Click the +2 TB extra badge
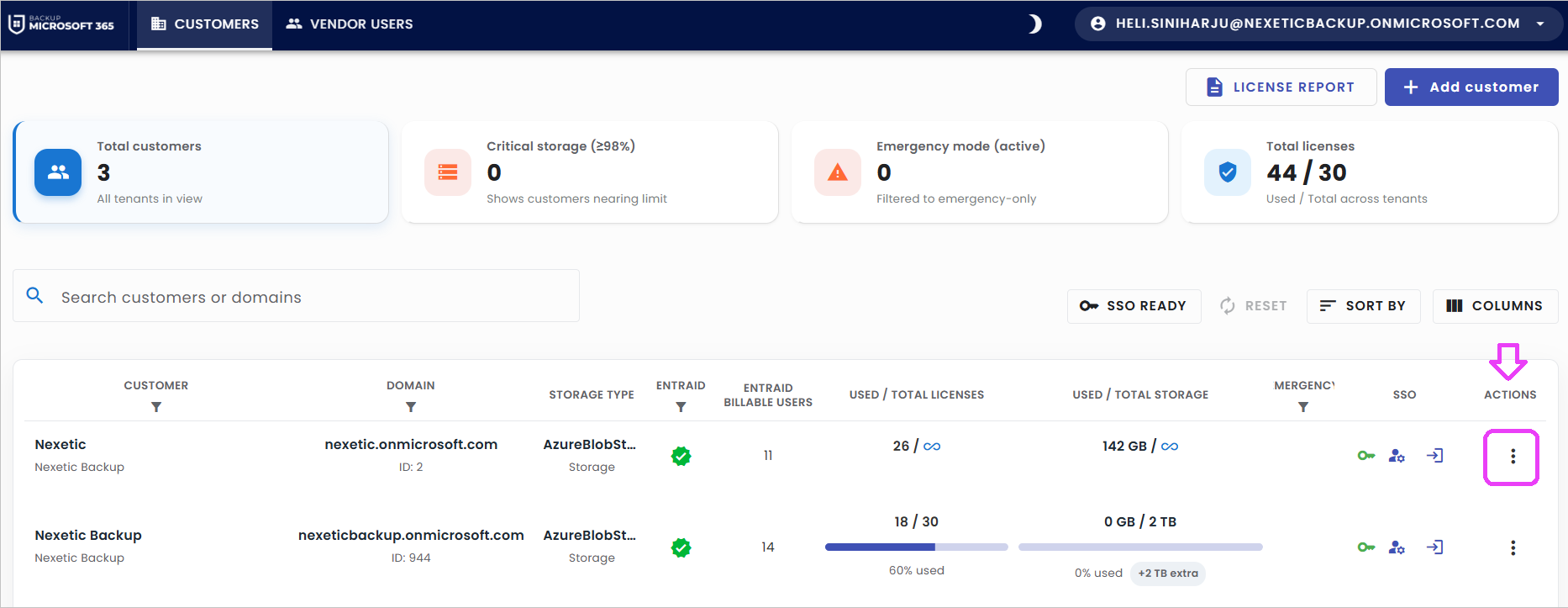The image size is (1568, 608). [x=1168, y=574]
